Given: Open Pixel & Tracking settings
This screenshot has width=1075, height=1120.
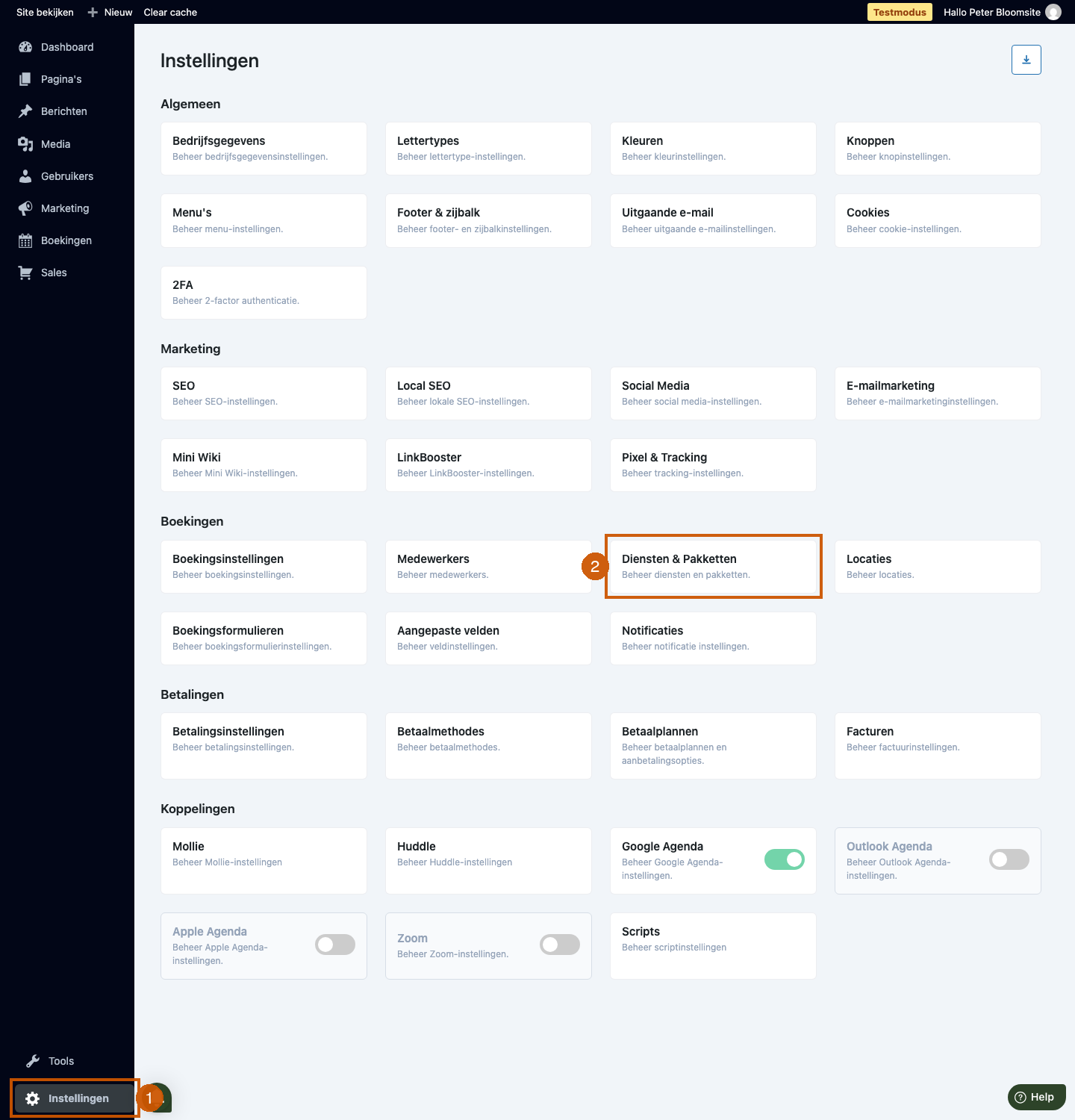Looking at the screenshot, I should coord(713,465).
